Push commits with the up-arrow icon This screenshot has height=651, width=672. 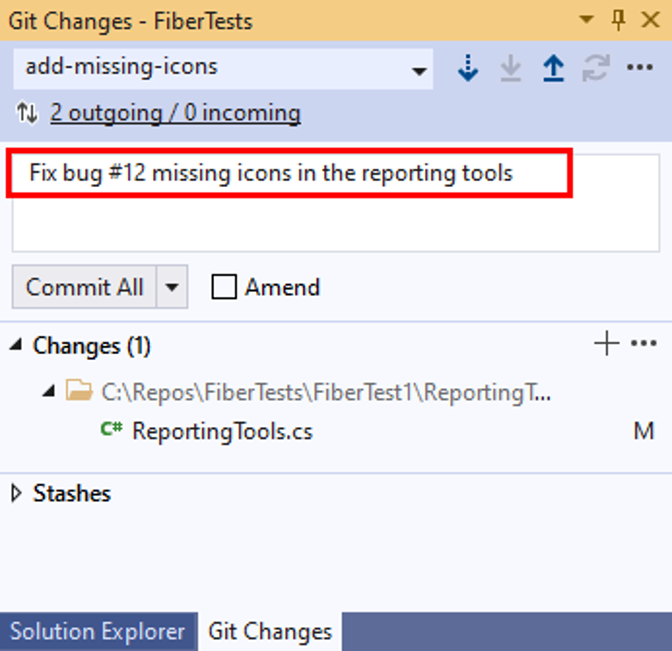coord(553,68)
